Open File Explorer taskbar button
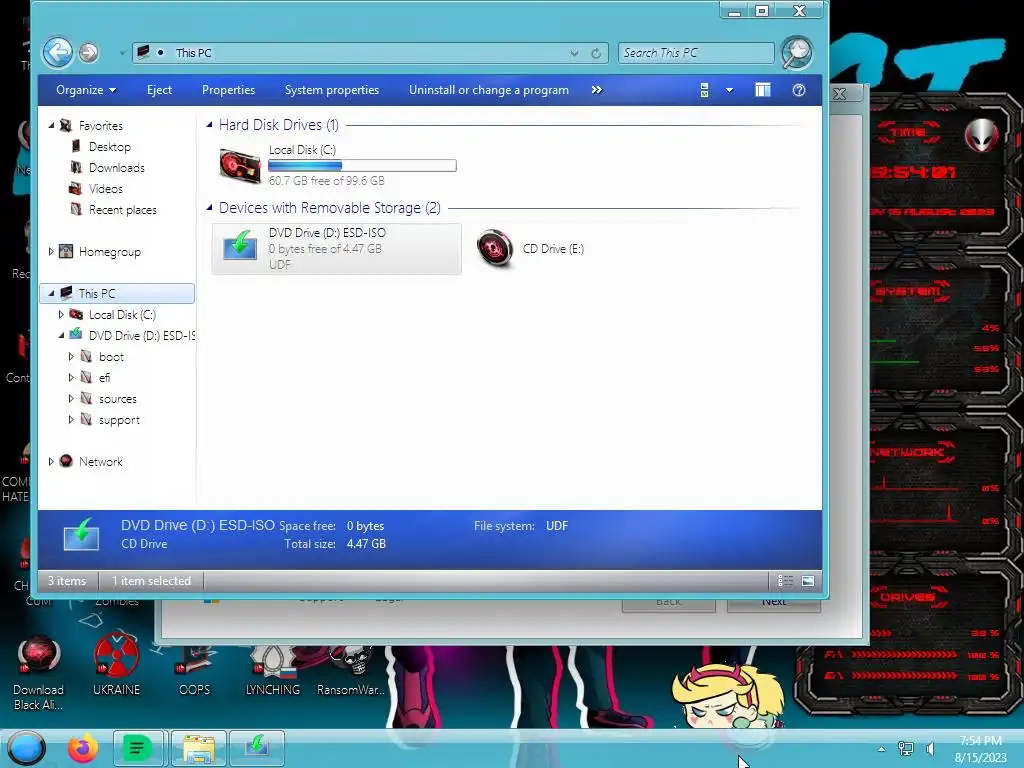1024x768 pixels. point(199,748)
